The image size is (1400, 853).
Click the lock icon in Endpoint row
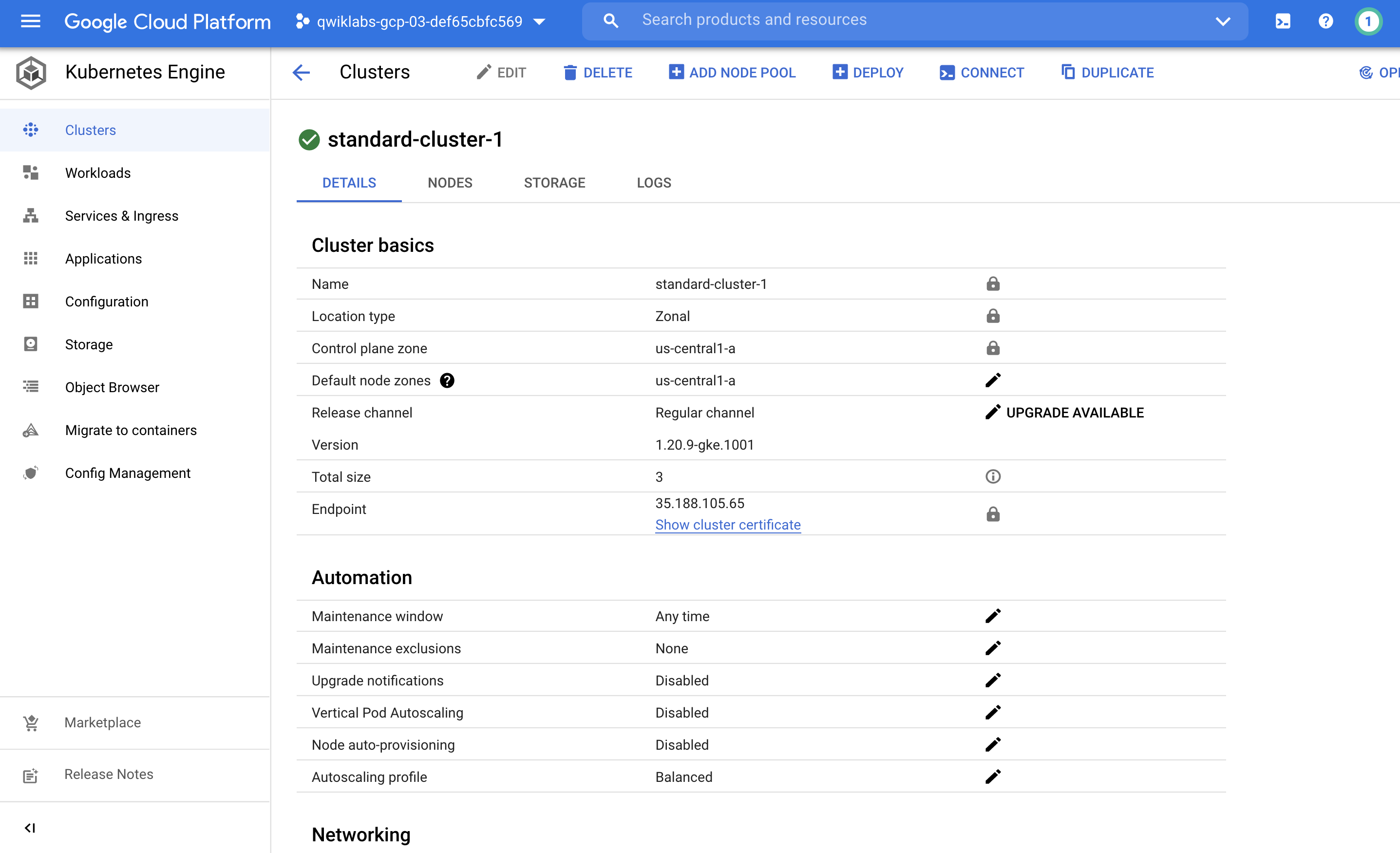tap(993, 514)
